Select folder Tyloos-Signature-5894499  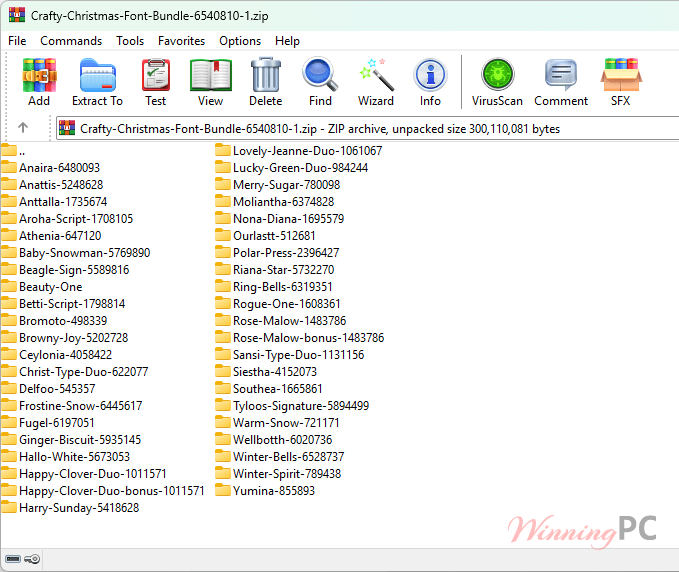pos(292,406)
